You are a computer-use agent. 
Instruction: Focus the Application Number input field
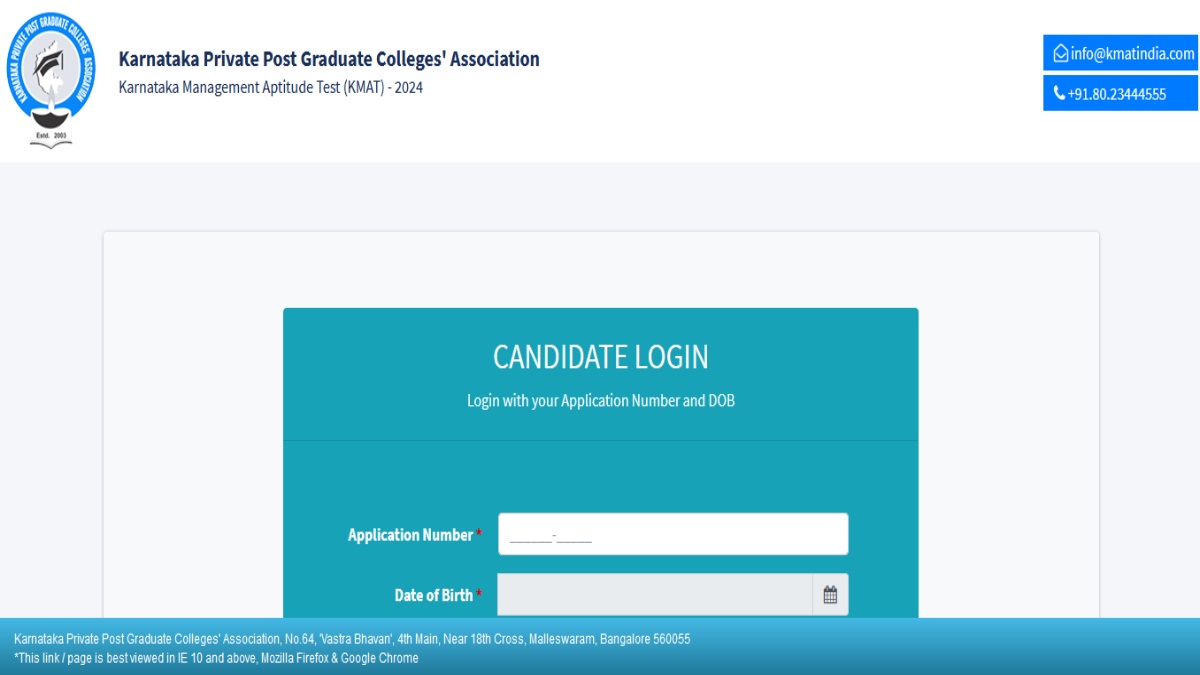[672, 534]
